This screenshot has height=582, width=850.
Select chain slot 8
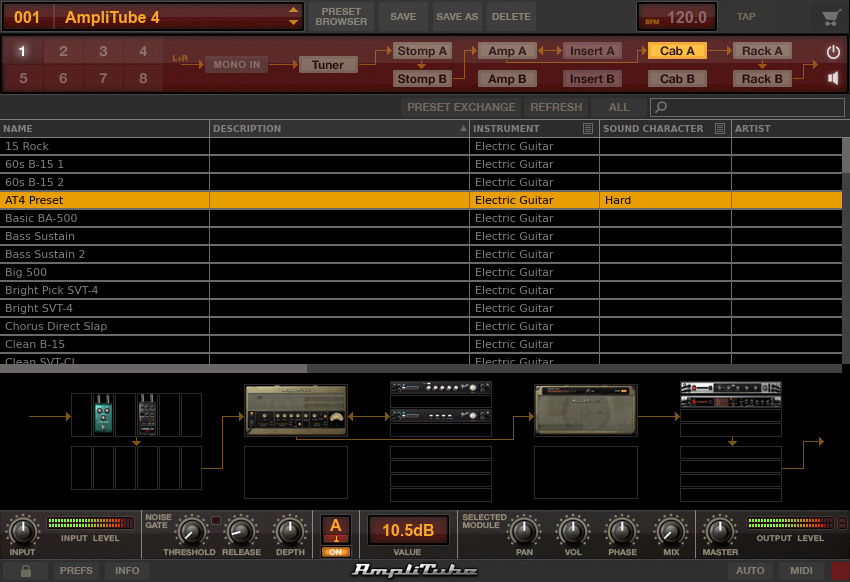point(143,79)
